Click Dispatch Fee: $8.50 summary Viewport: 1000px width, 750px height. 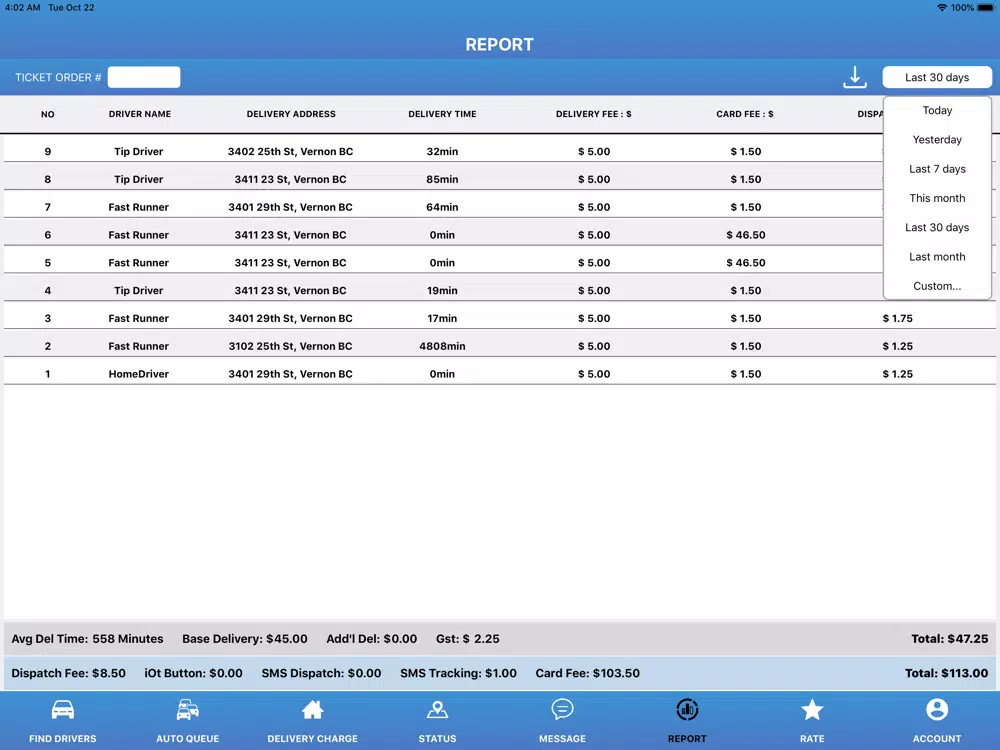click(68, 673)
